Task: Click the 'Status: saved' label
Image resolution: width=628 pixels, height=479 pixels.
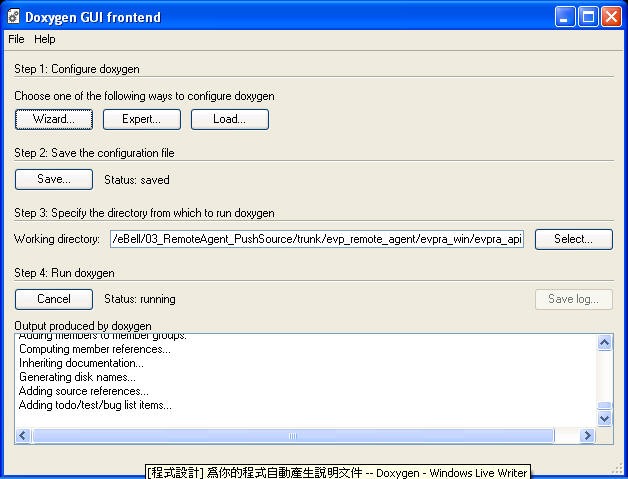Action: coord(137,180)
